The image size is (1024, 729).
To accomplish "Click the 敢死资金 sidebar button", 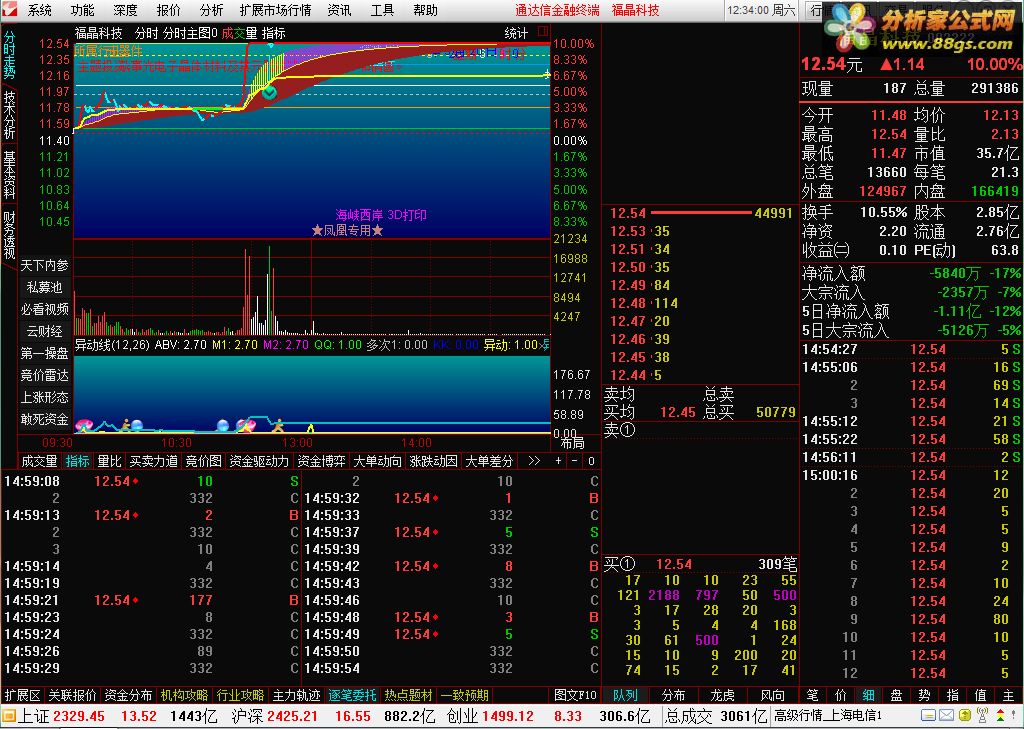I will click(44, 419).
